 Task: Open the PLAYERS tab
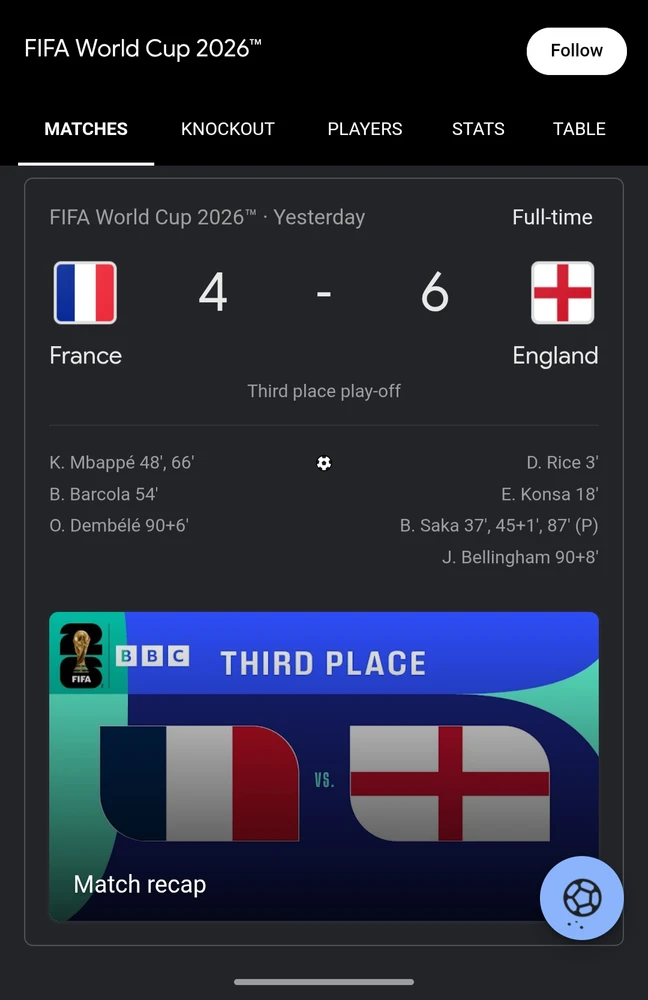pyautogui.click(x=365, y=129)
